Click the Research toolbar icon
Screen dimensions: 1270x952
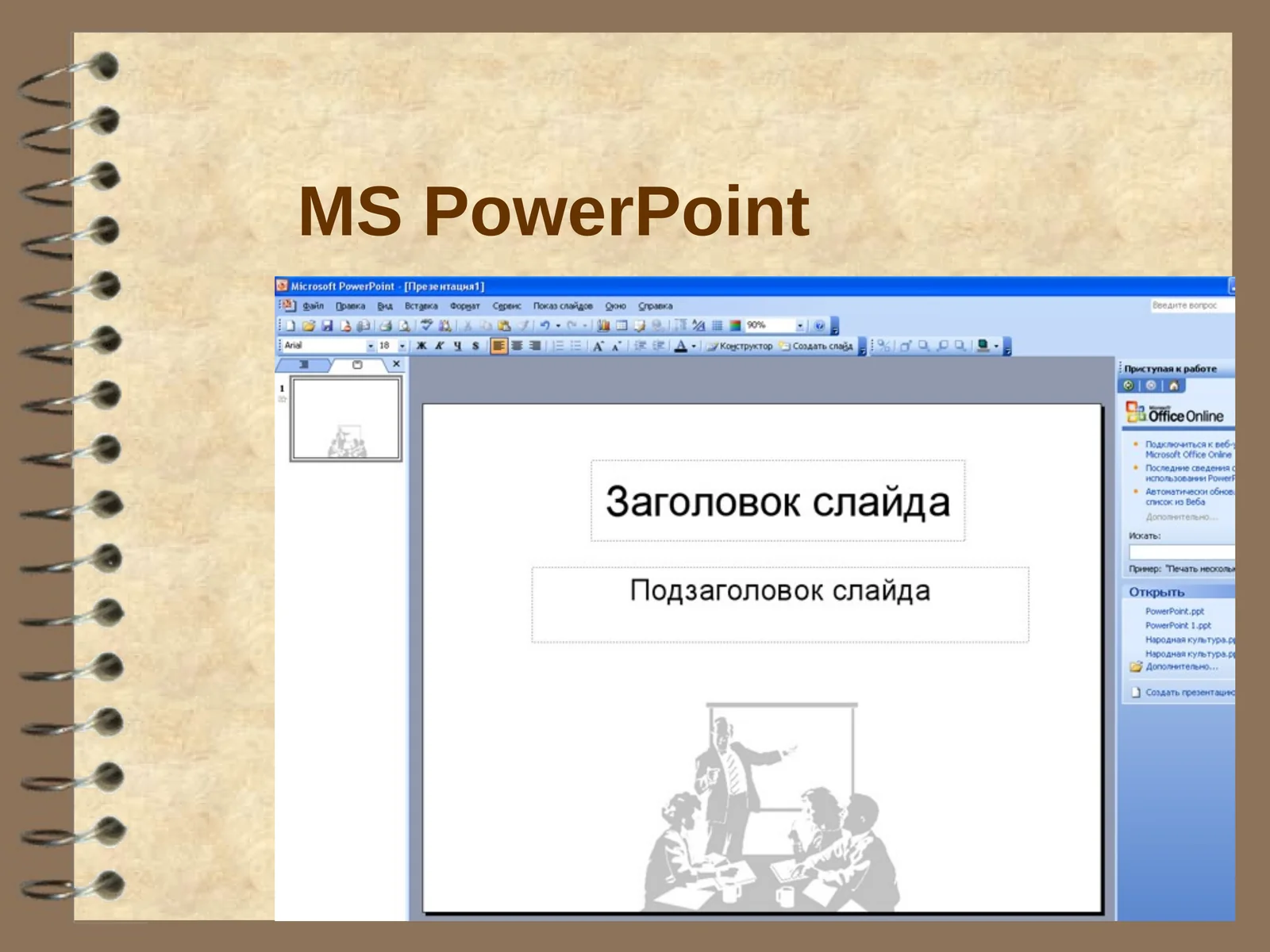tap(444, 325)
